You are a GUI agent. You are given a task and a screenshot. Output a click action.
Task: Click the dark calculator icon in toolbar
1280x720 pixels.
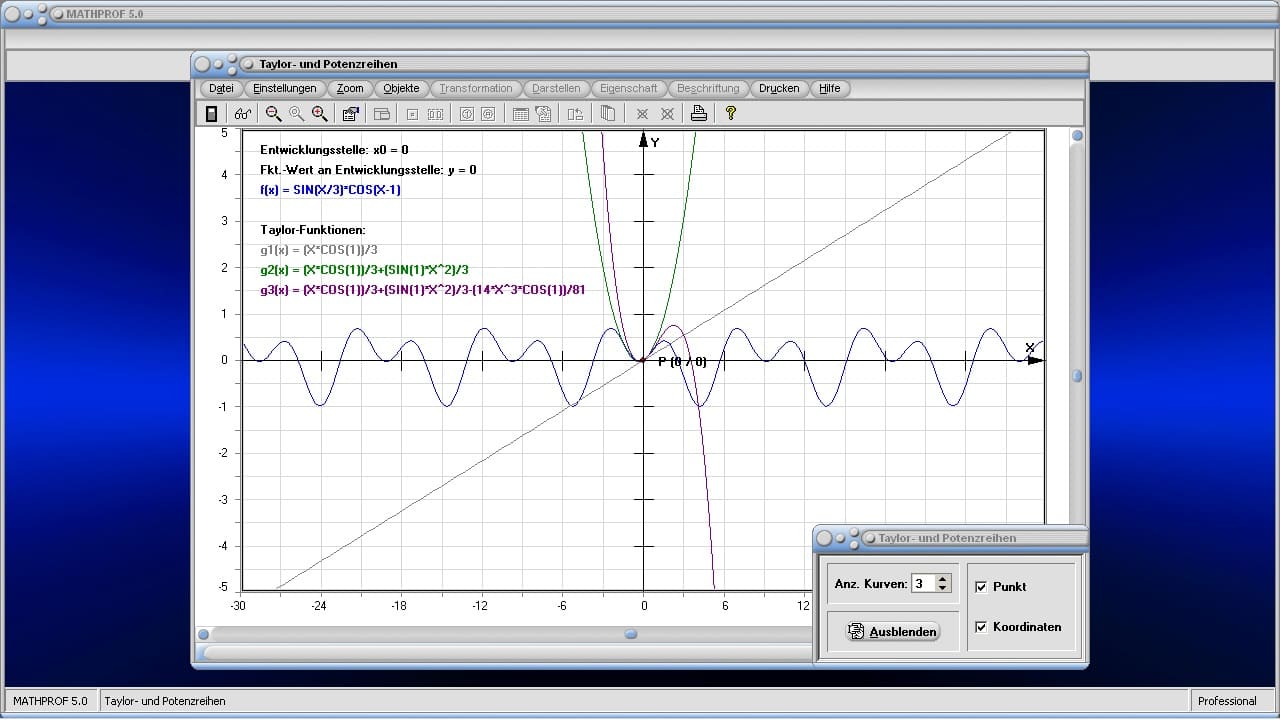(x=211, y=114)
